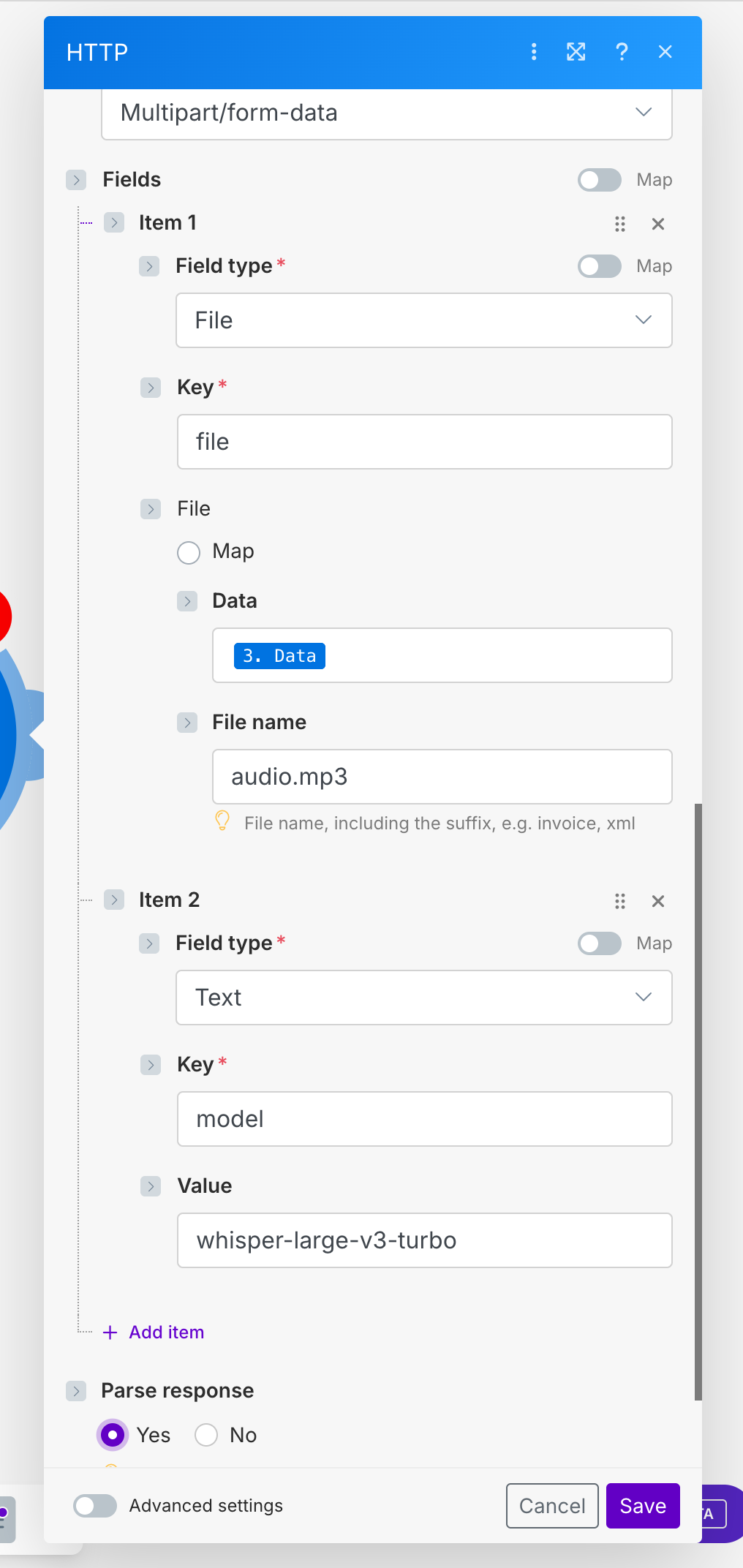Click the Key field containing model
743x1568 pixels.
(x=425, y=1119)
